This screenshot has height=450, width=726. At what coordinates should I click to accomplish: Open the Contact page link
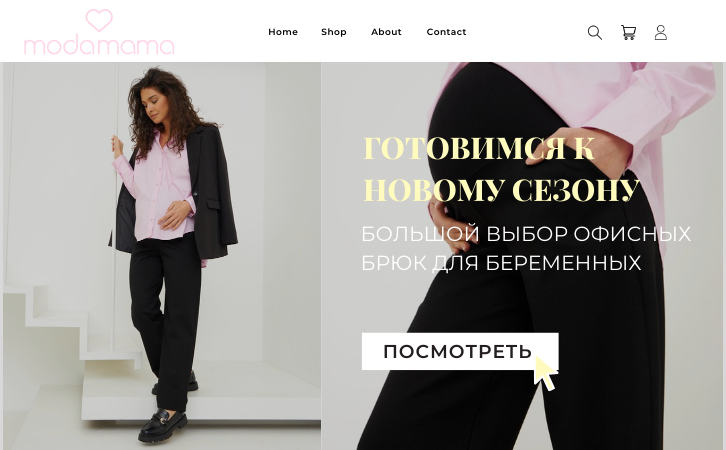tap(446, 32)
